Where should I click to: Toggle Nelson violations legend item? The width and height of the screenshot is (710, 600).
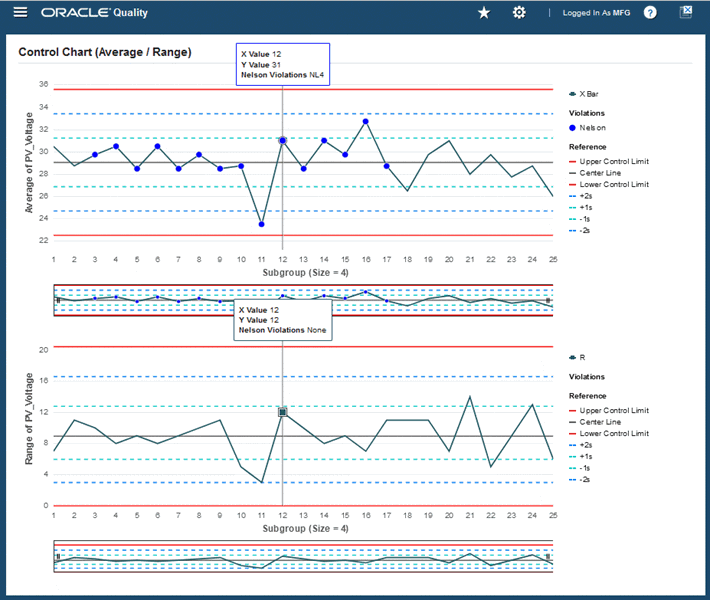(x=587, y=128)
